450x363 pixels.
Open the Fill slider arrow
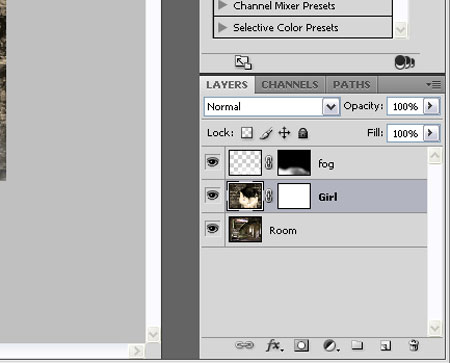431,133
